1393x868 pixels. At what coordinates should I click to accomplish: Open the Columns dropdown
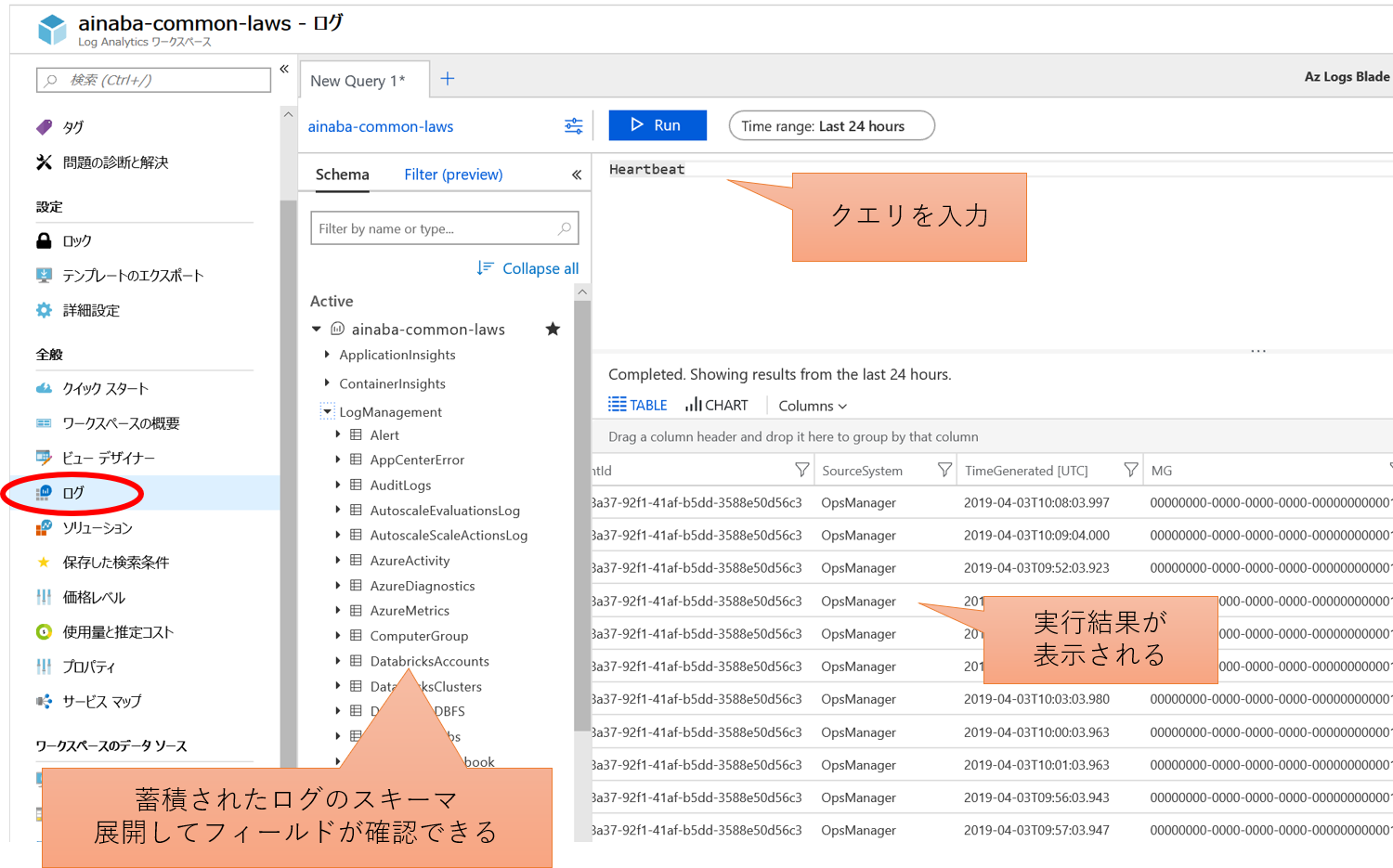pos(813,406)
